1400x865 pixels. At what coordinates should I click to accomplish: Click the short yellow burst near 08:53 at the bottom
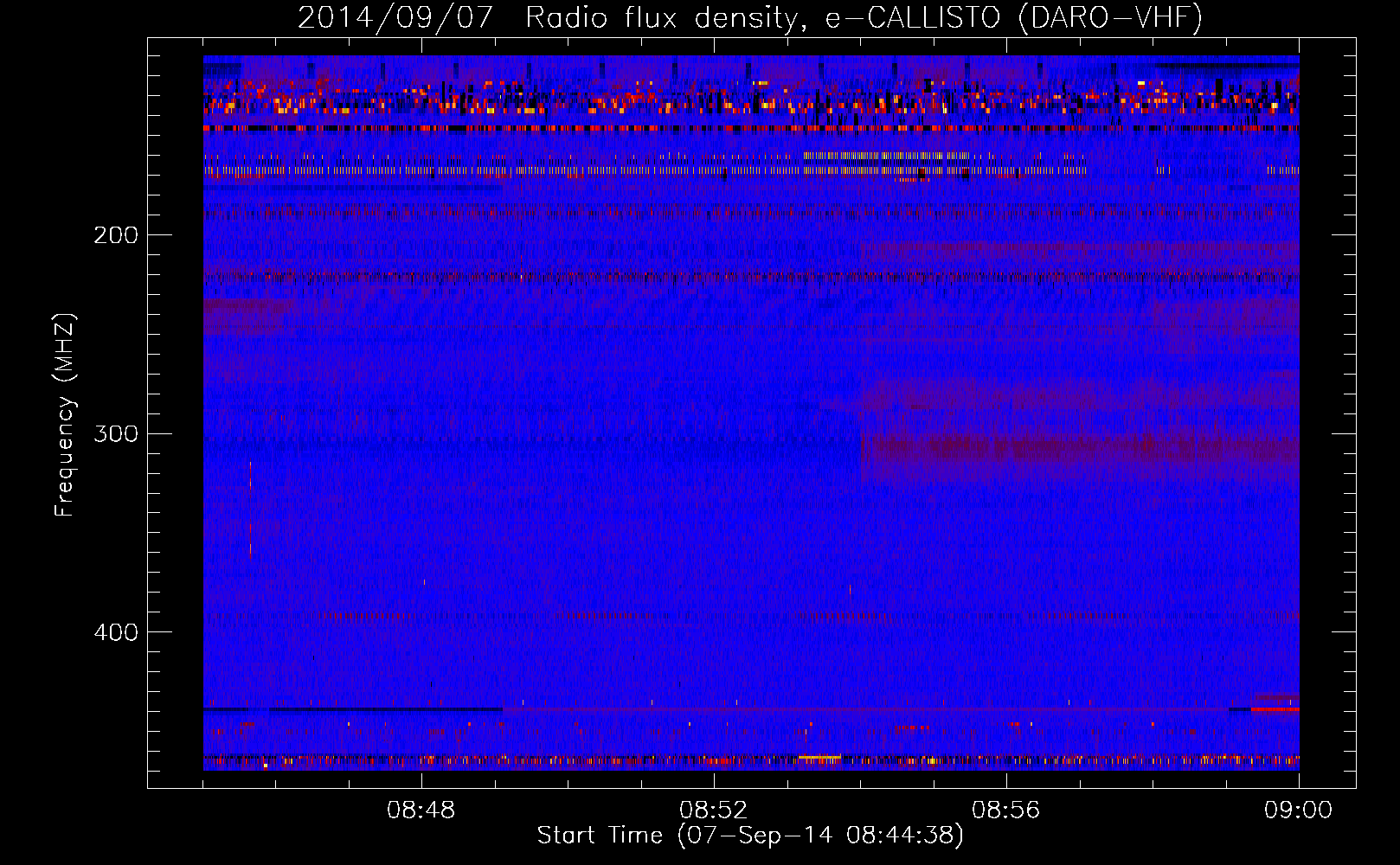pos(819,758)
